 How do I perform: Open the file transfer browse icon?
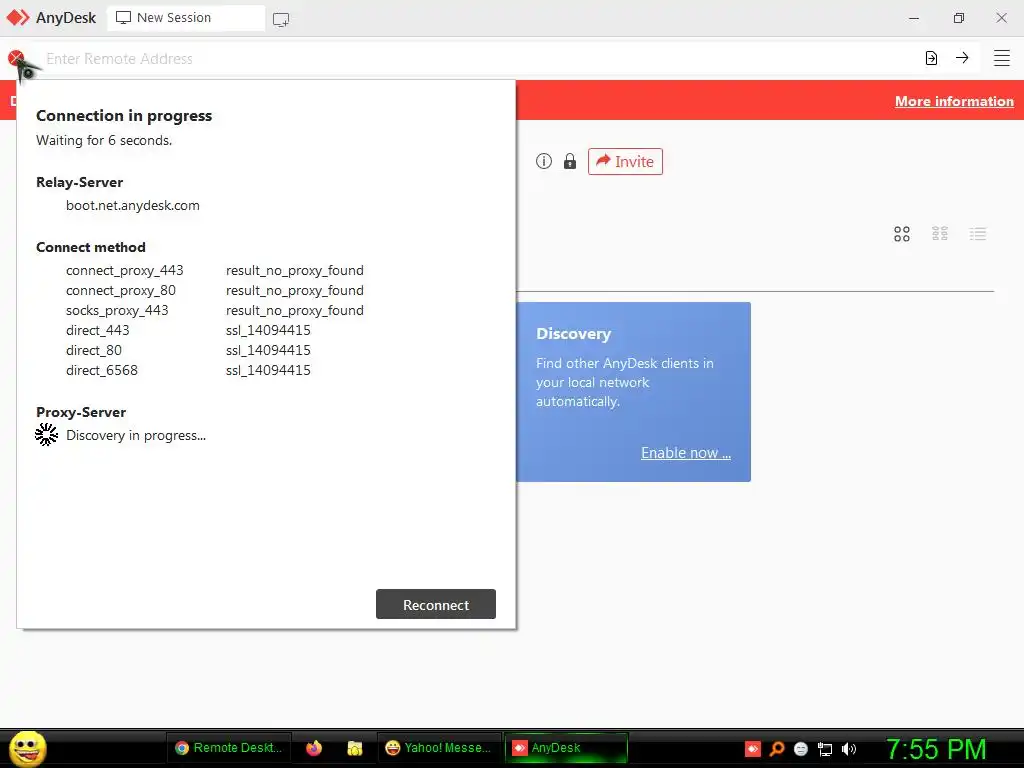tap(931, 58)
